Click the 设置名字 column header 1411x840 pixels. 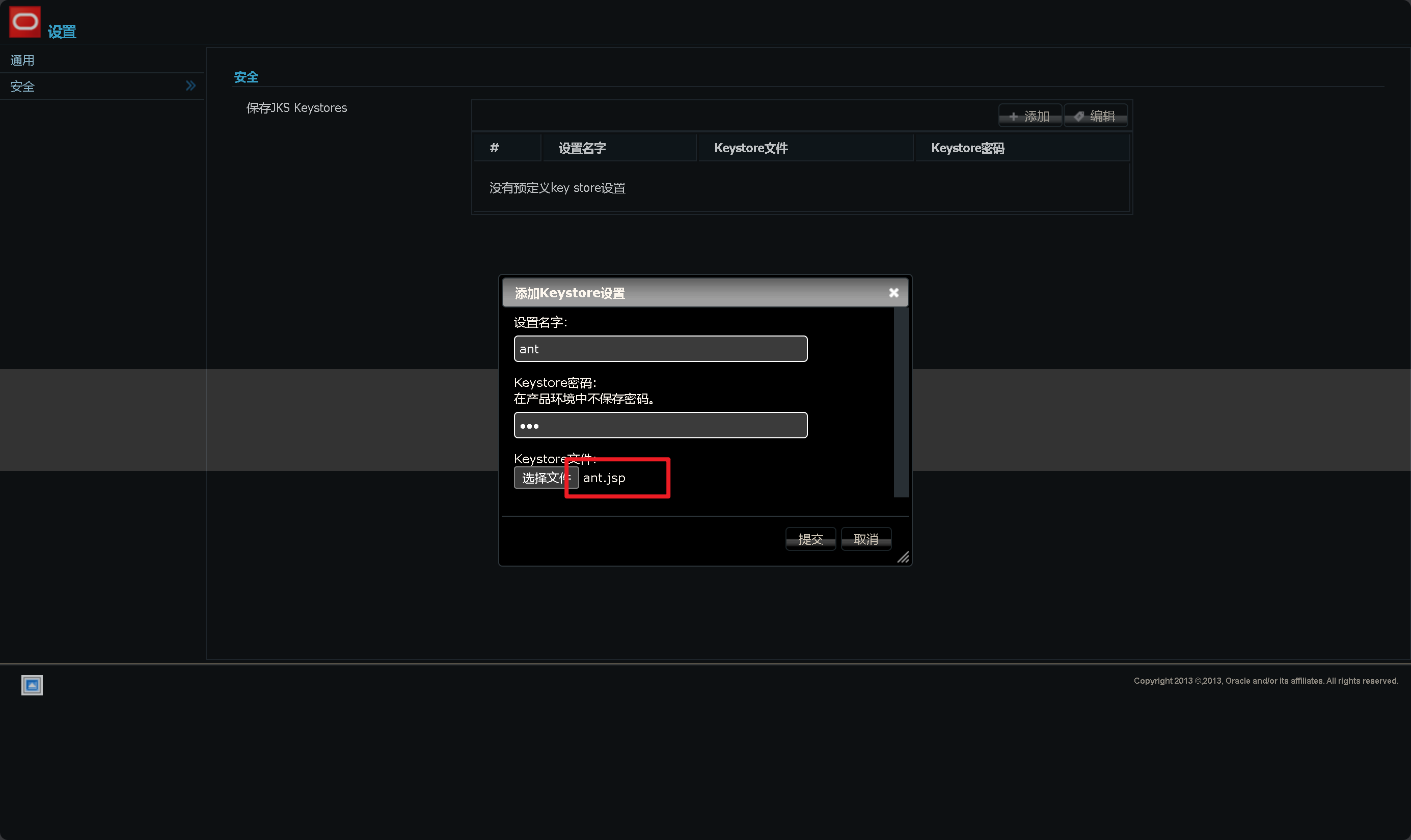pos(582,148)
